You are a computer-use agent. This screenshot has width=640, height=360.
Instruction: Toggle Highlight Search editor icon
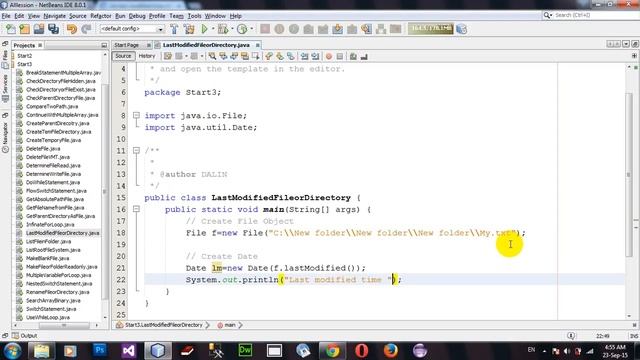coord(245,56)
